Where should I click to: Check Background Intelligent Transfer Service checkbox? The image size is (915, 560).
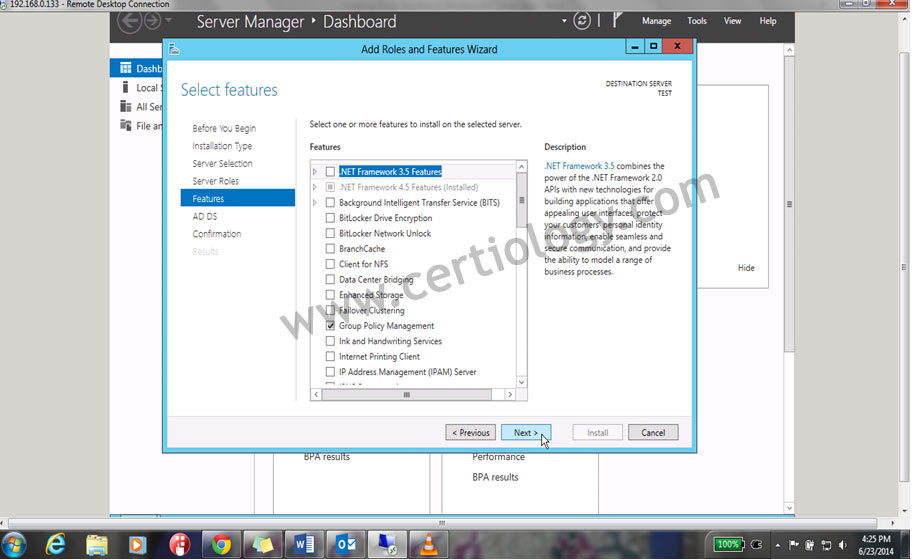point(330,202)
